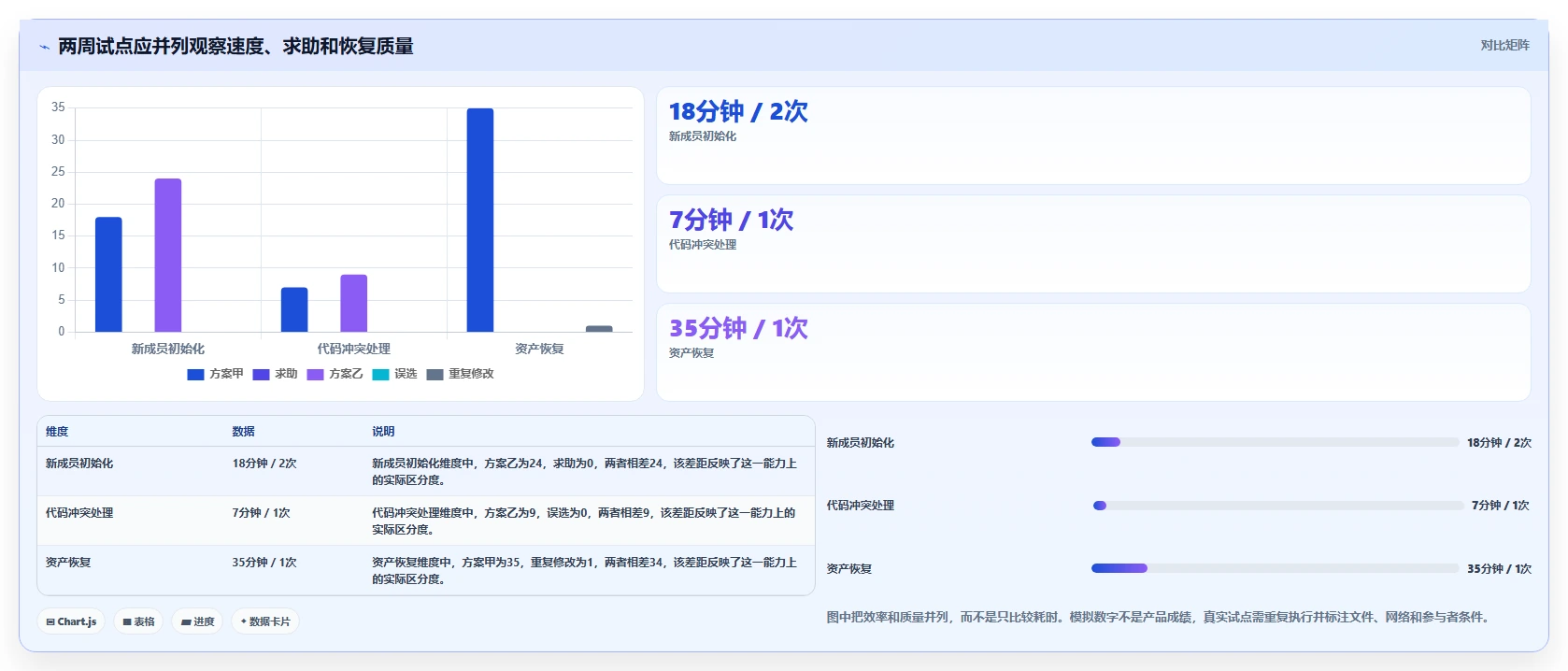Click the footnote starting 图中把效率和质量并列

pyautogui.click(x=1158, y=617)
